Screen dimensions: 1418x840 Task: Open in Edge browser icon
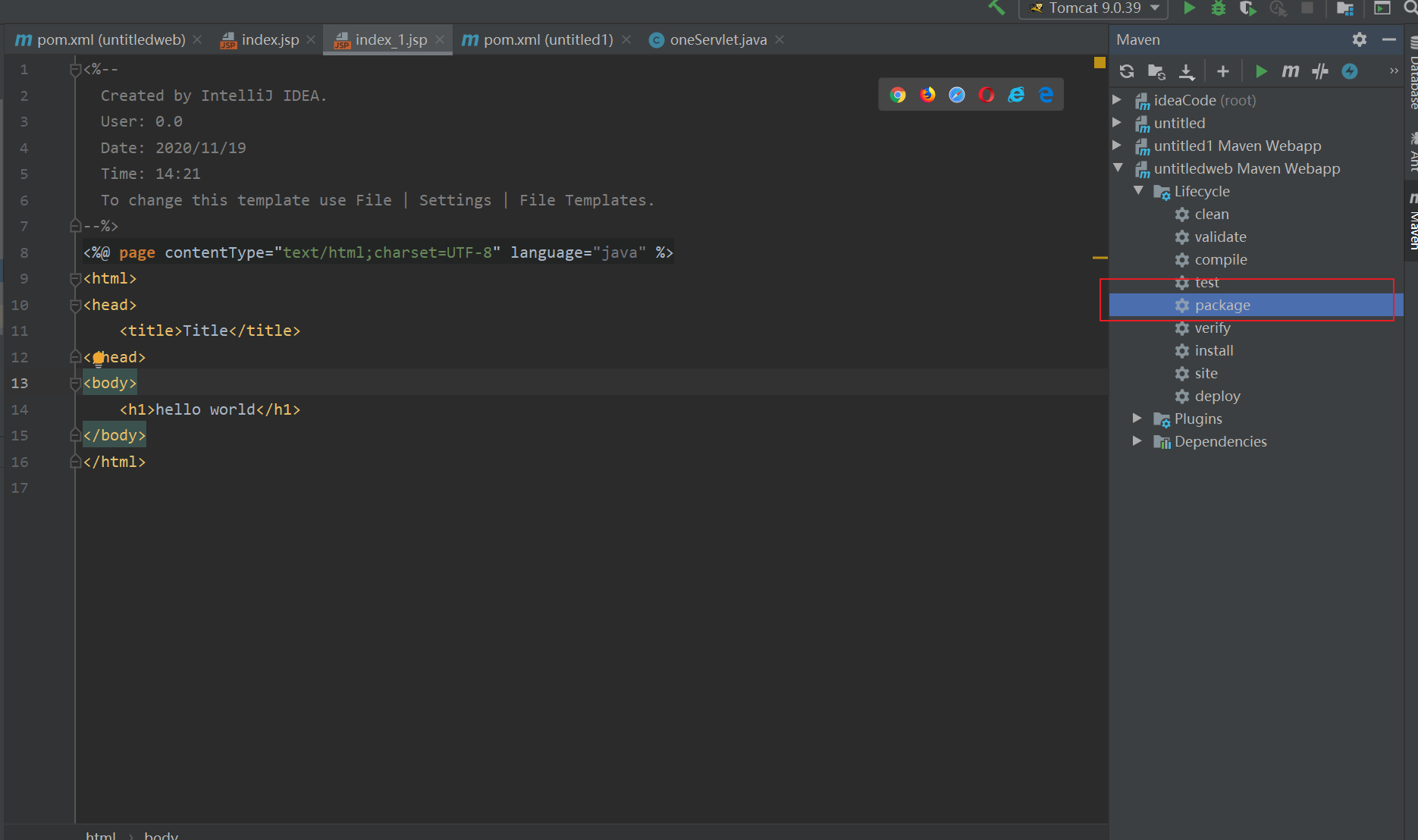pyautogui.click(x=1046, y=95)
